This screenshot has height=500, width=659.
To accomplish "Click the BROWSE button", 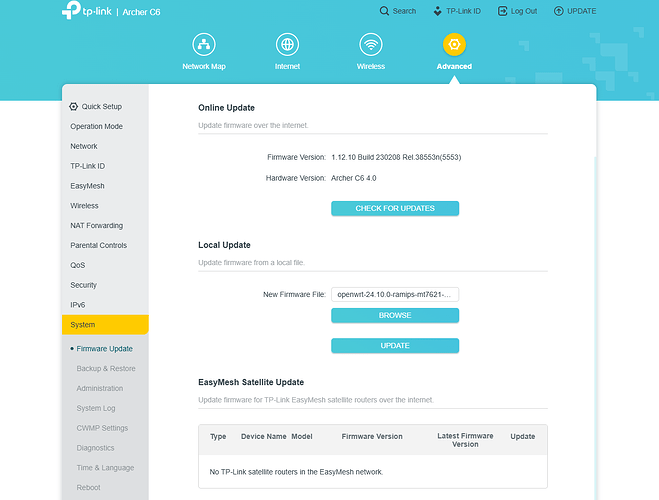I will (x=395, y=316).
